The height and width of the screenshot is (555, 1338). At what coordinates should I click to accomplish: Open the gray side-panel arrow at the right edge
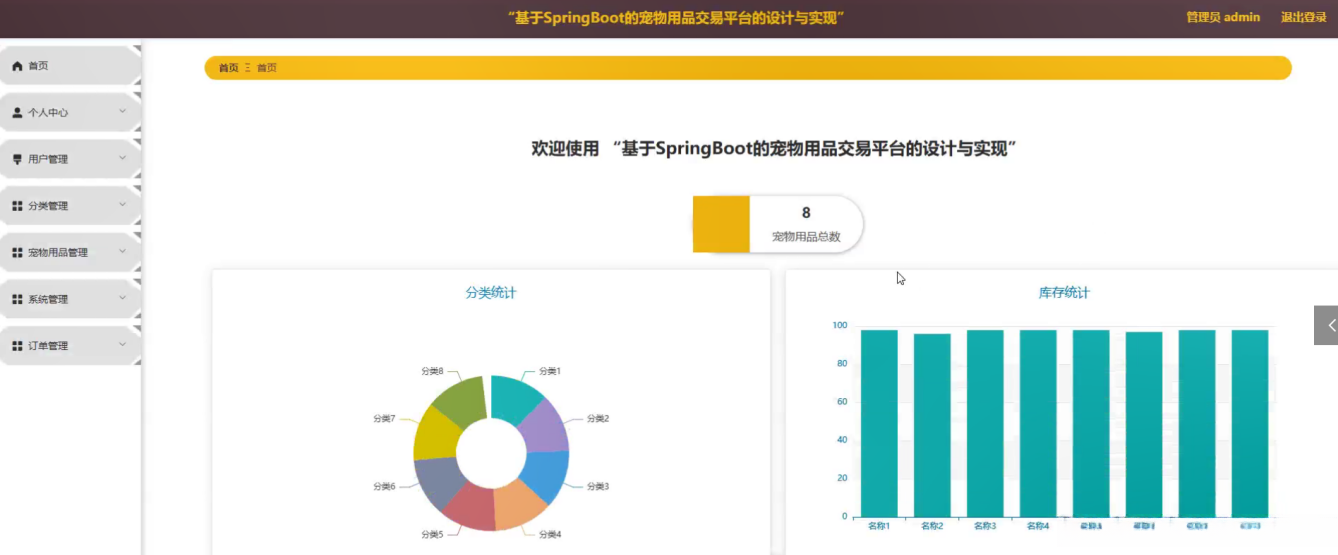click(1326, 325)
